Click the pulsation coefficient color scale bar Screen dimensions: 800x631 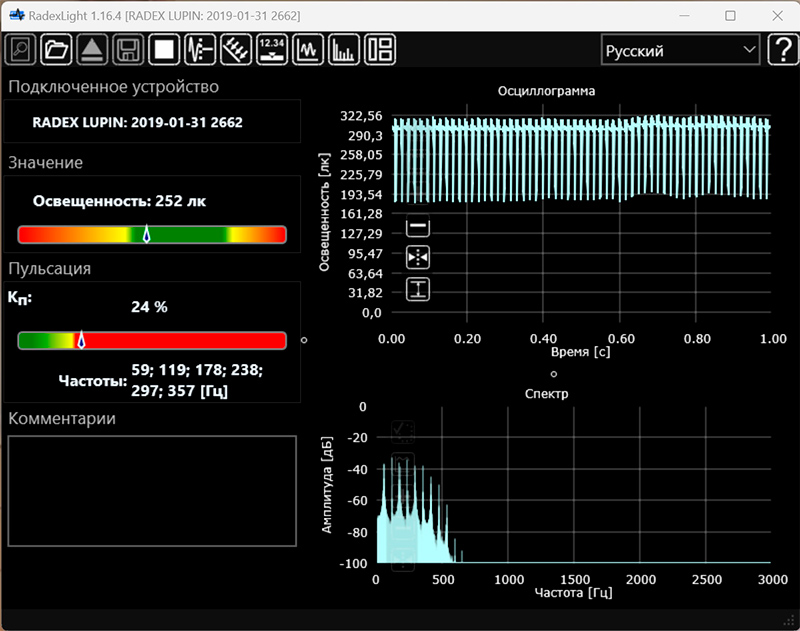click(x=152, y=341)
